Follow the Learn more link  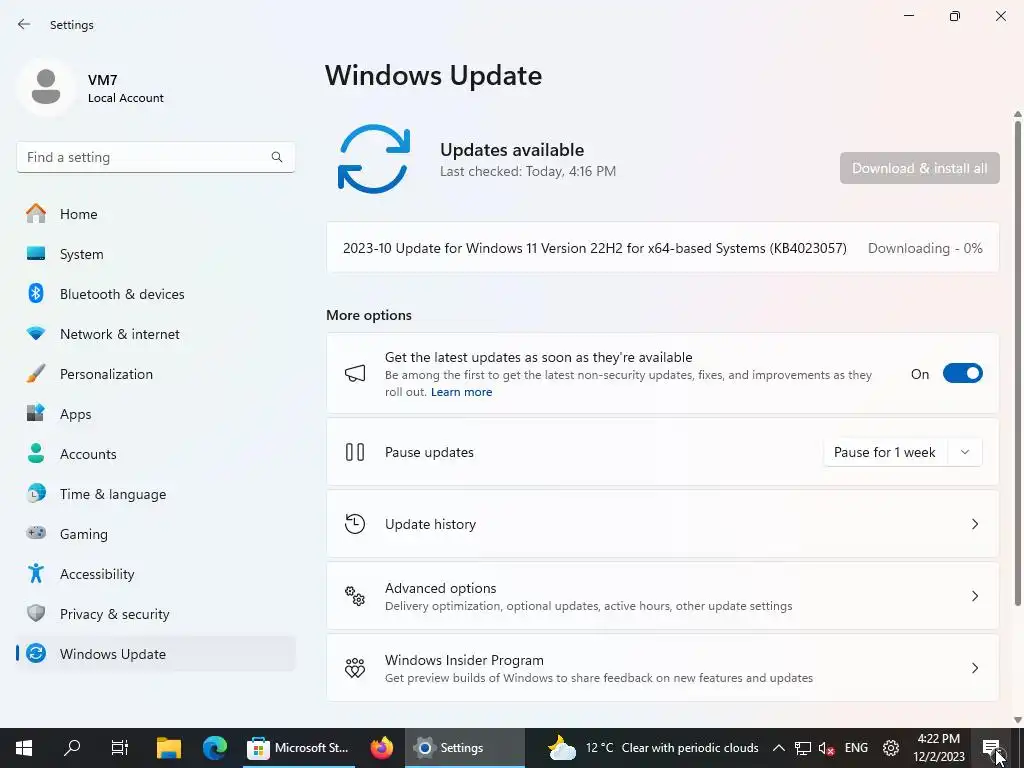(x=461, y=392)
